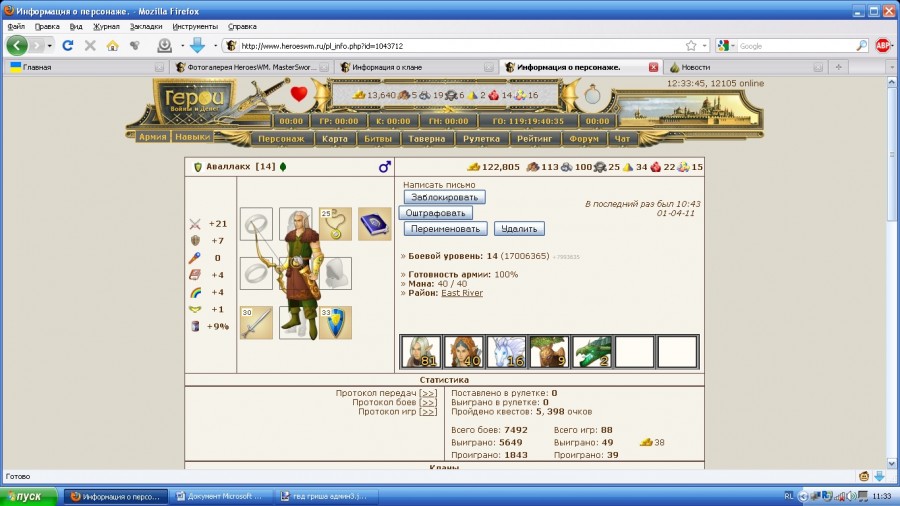The image size is (900, 506).
Task: Open East River district link
Action: tap(461, 293)
